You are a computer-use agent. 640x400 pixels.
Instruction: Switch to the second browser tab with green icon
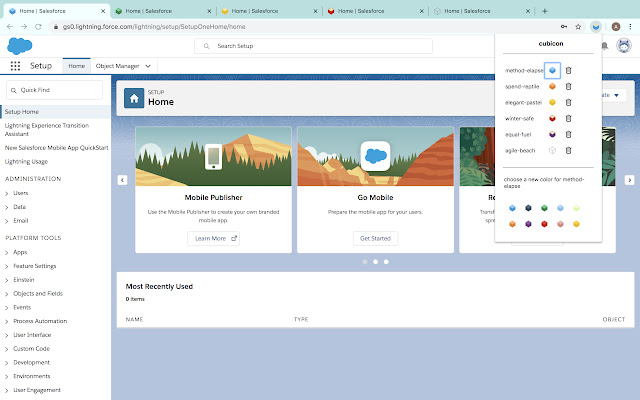pos(163,11)
